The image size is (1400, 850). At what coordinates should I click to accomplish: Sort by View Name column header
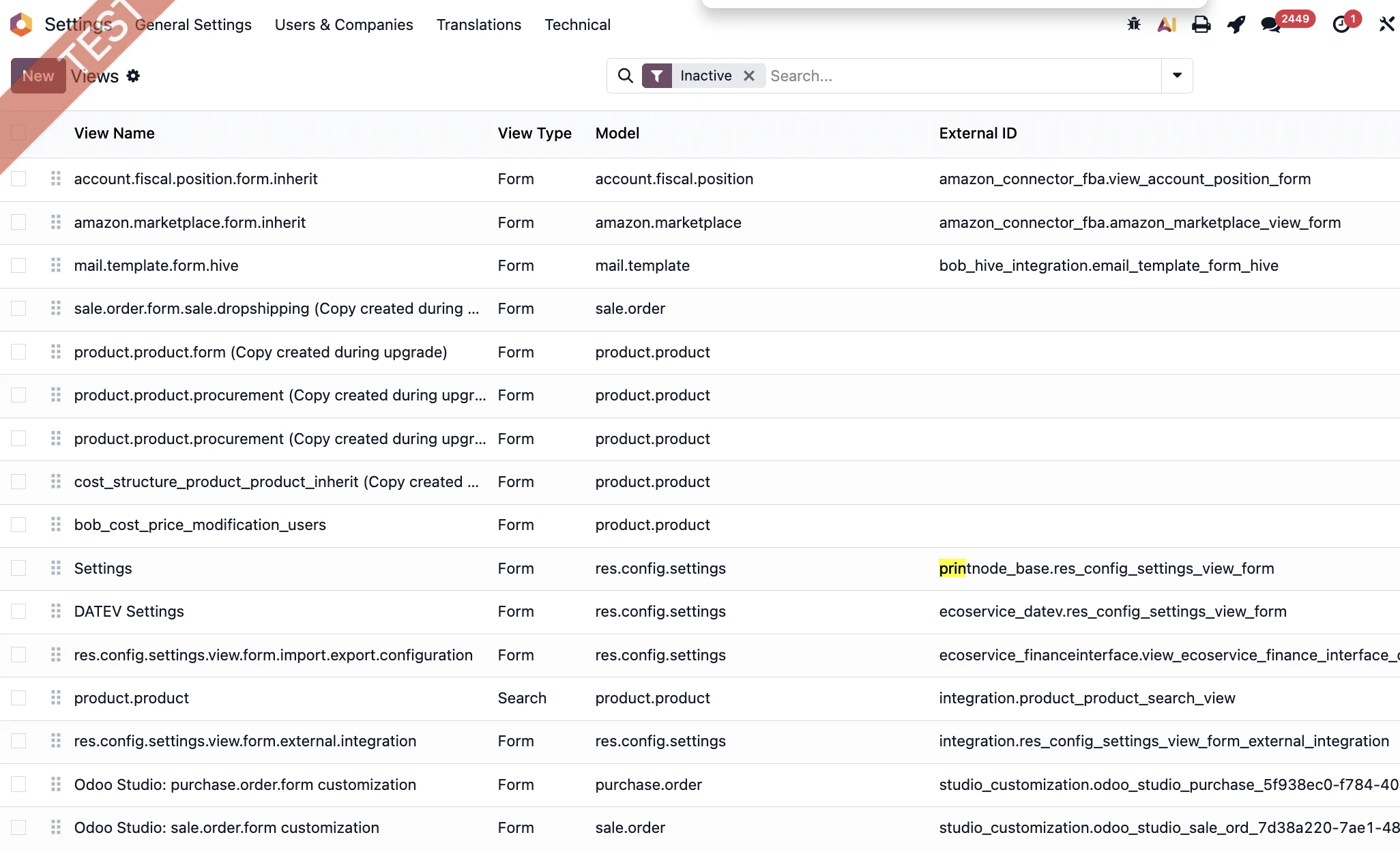click(115, 133)
